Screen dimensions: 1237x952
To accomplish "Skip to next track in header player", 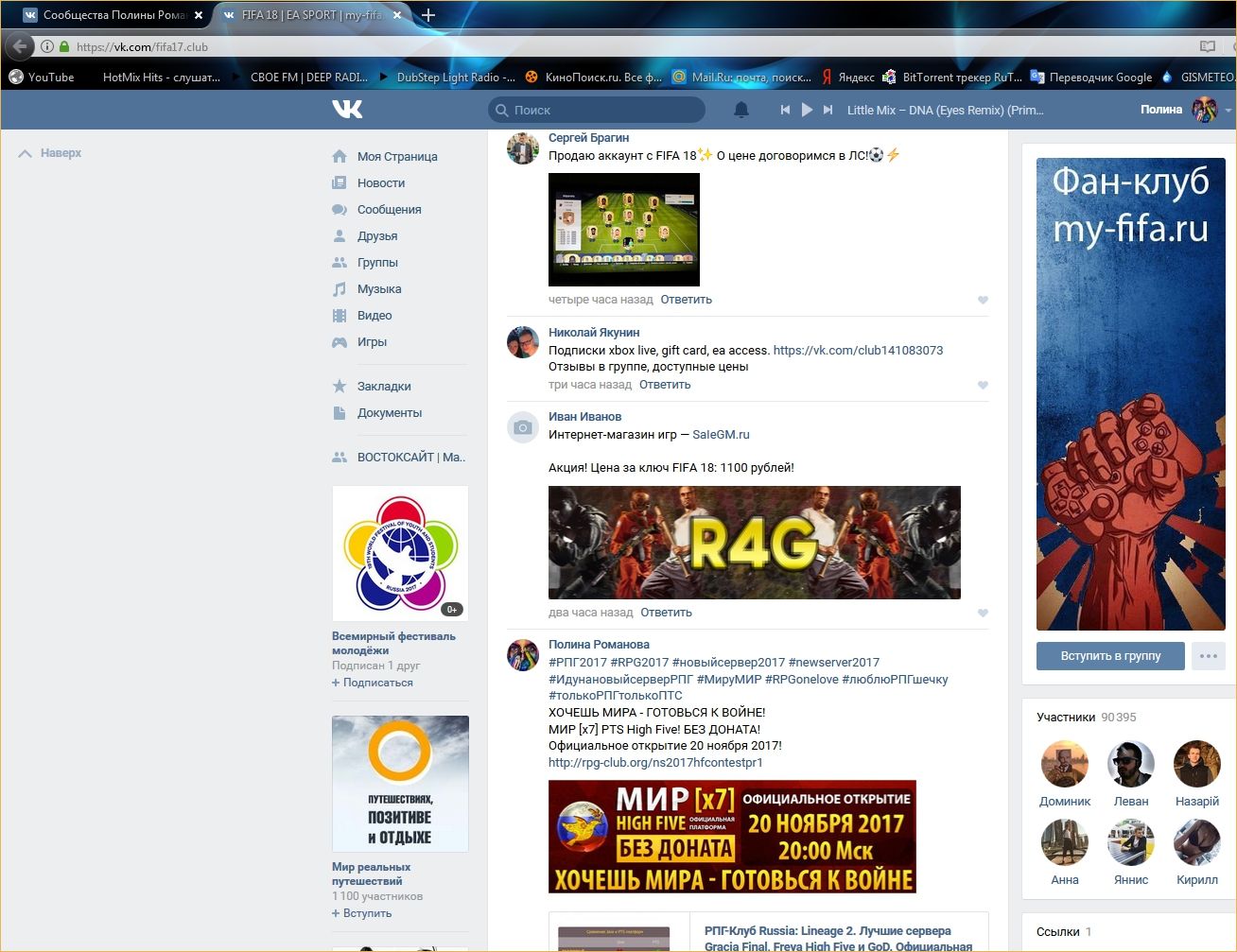I will [x=828, y=110].
